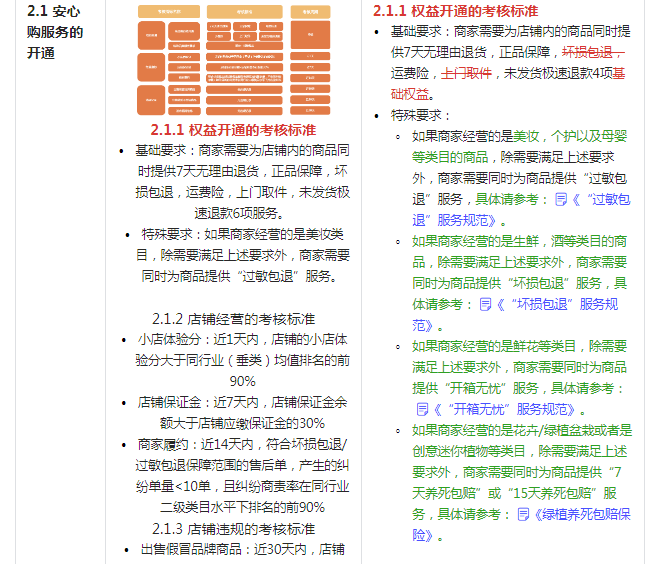Open the 《"坏损包退"服务规范》 link

[562, 304]
